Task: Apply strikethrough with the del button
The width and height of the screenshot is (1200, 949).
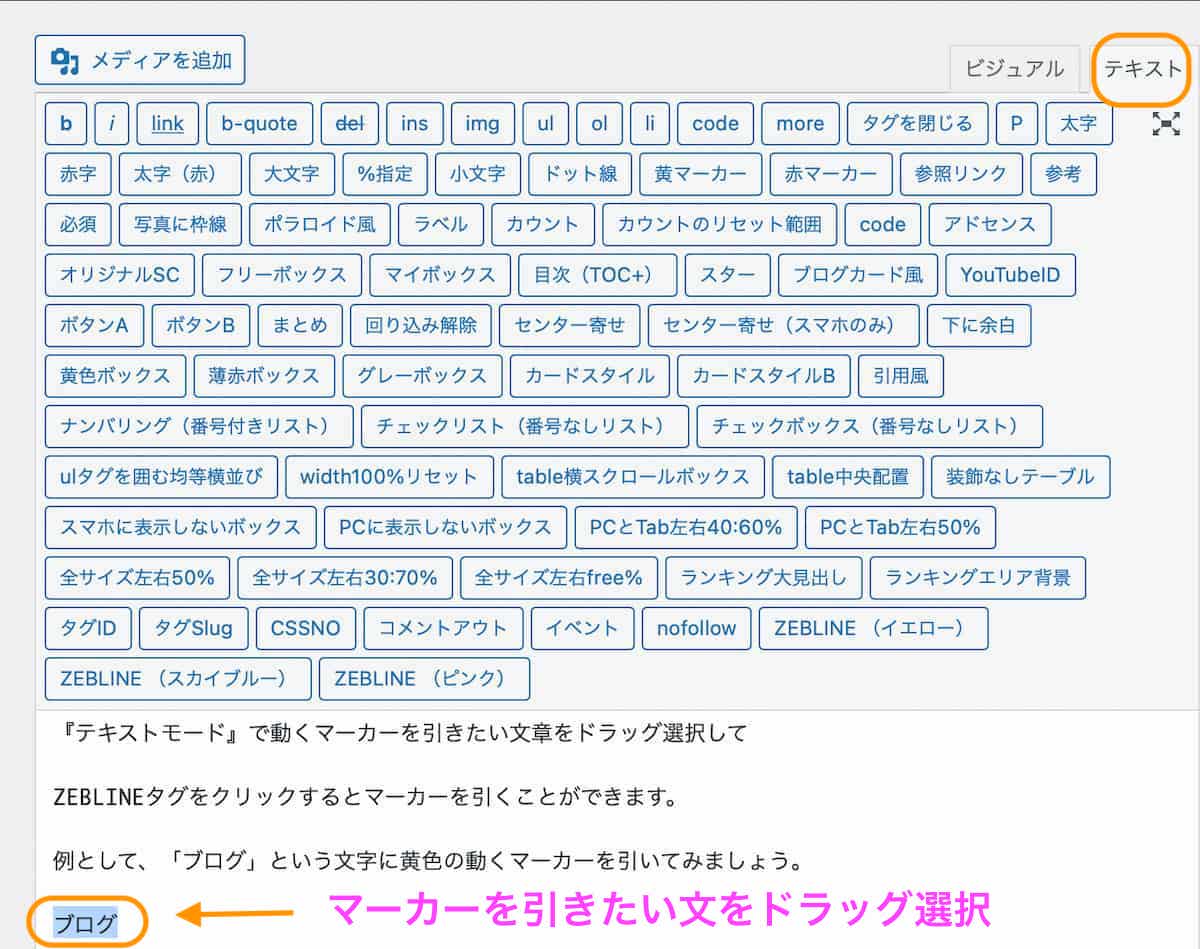Action: pyautogui.click(x=350, y=124)
